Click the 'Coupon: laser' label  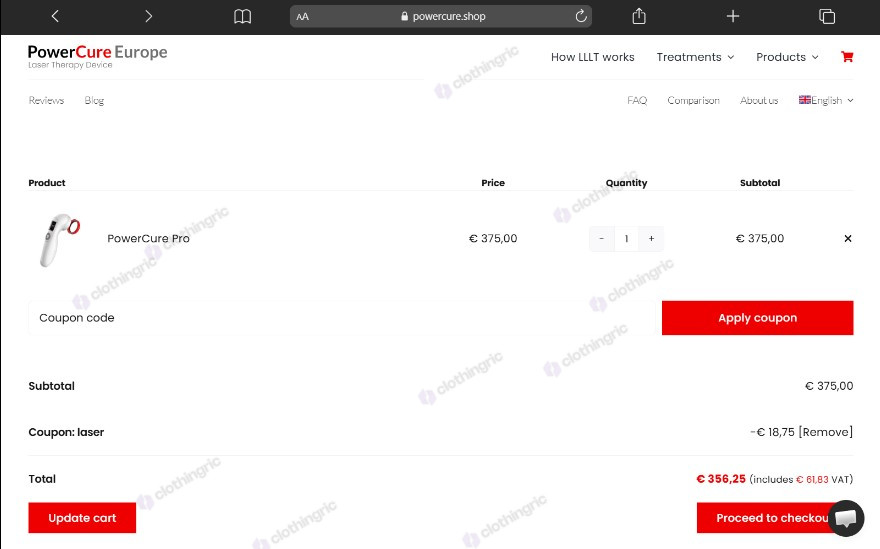click(x=66, y=432)
